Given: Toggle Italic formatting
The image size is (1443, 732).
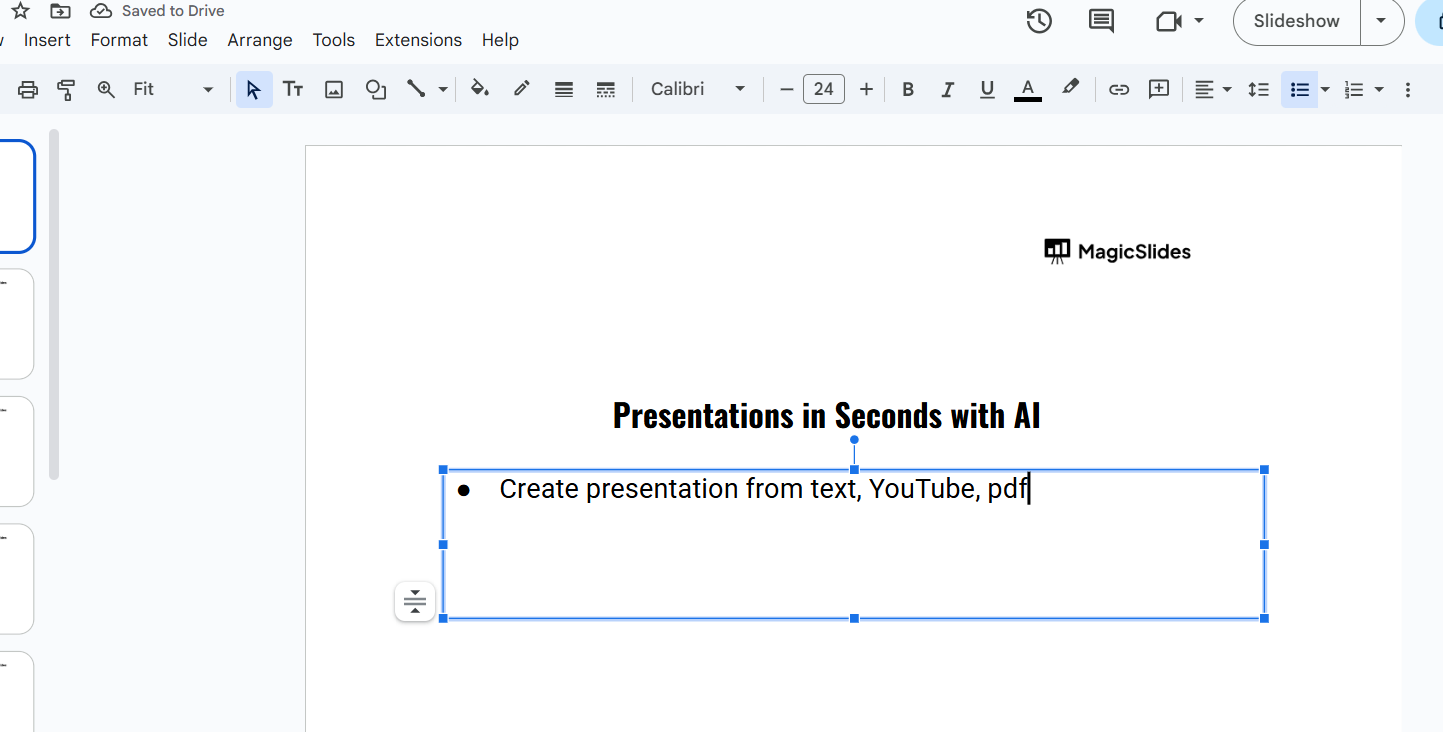Looking at the screenshot, I should (947, 89).
